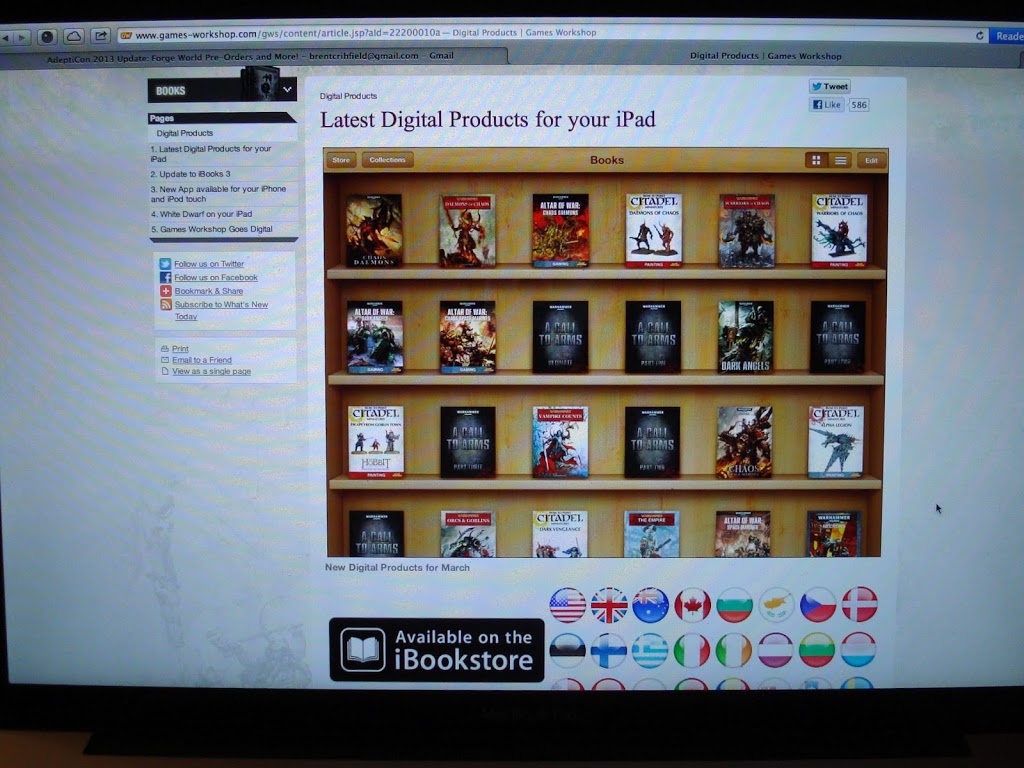Choose the Luxembourg flag icon

click(858, 650)
